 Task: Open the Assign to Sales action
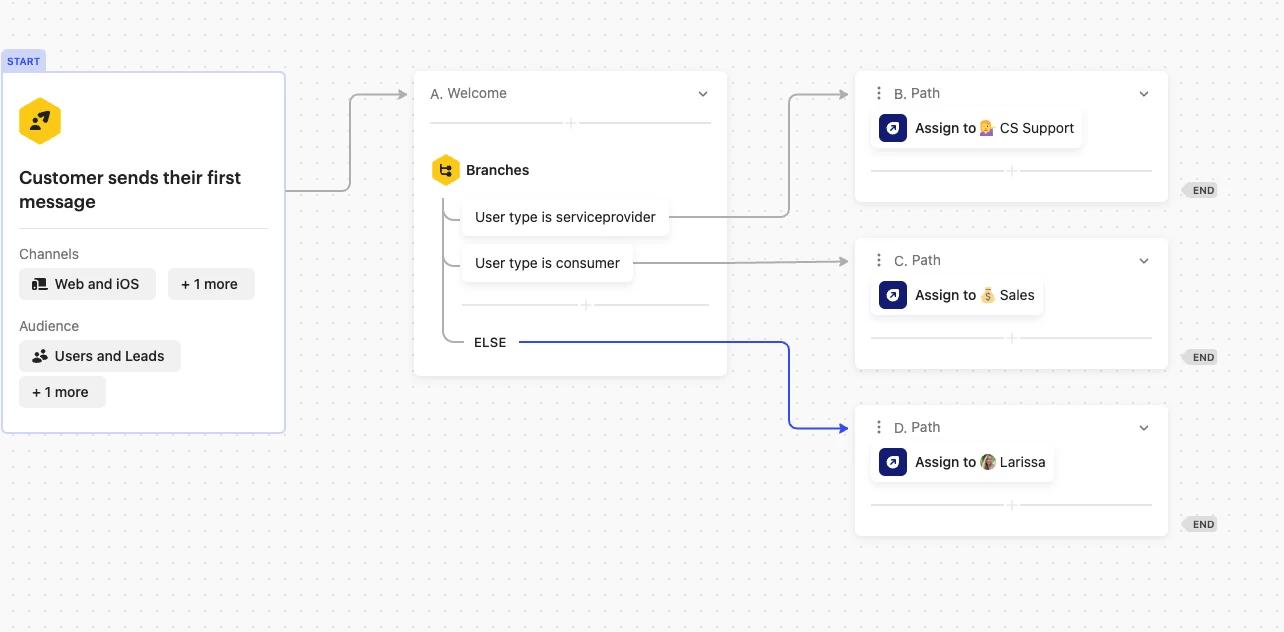957,295
